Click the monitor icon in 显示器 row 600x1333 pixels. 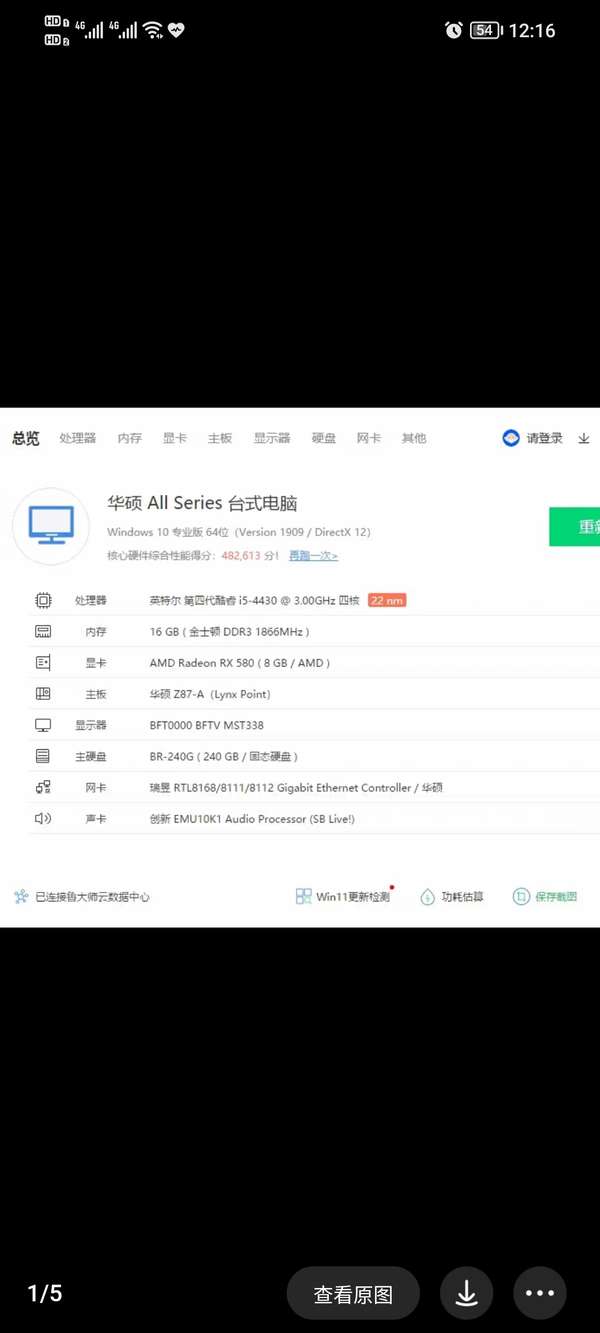(x=43, y=725)
